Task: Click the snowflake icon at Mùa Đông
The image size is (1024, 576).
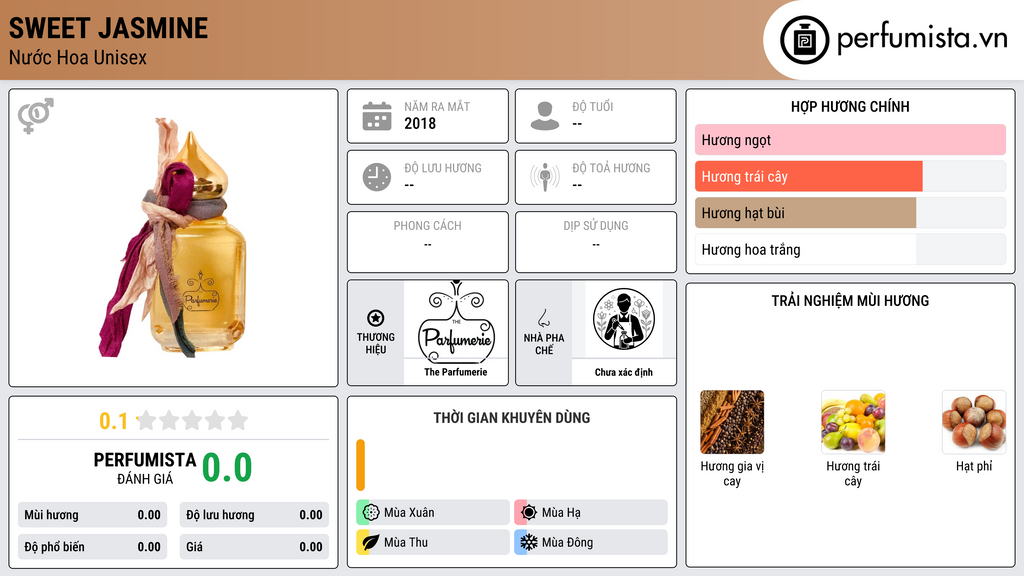Action: tap(529, 542)
